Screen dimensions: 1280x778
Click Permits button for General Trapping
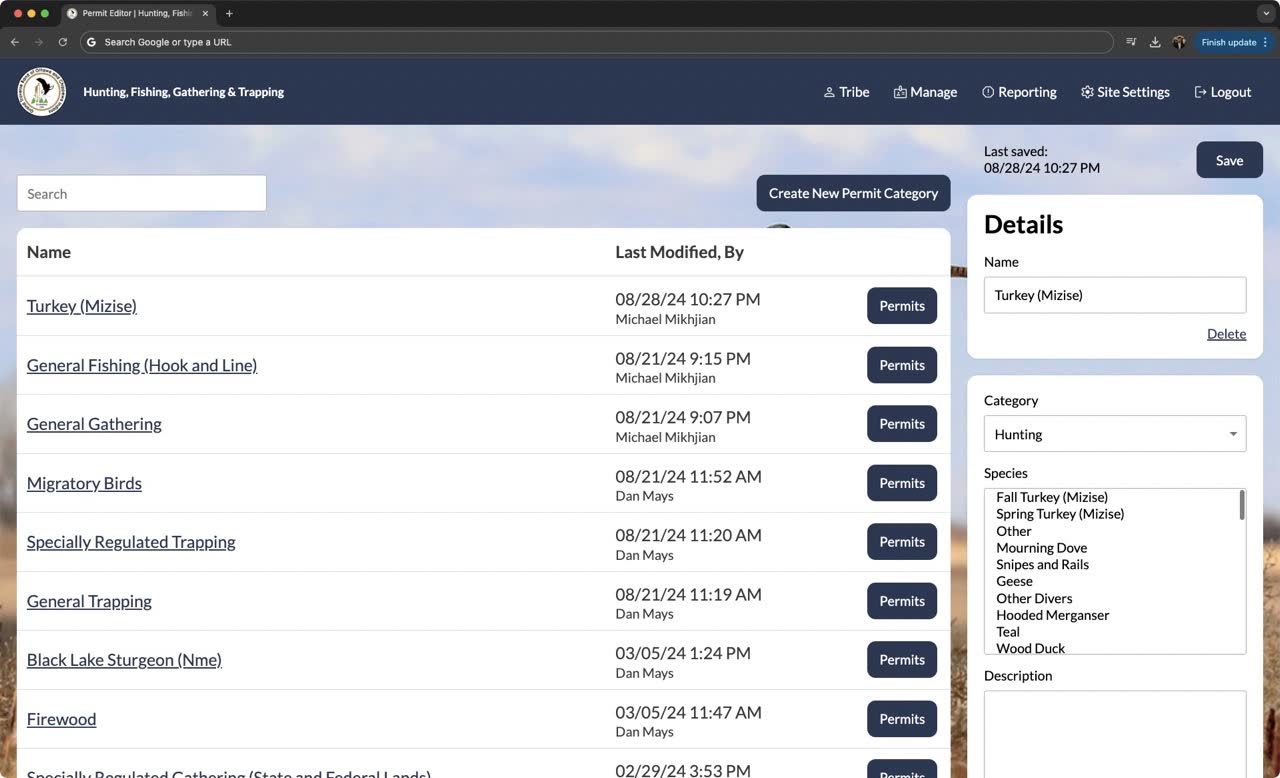click(x=902, y=601)
